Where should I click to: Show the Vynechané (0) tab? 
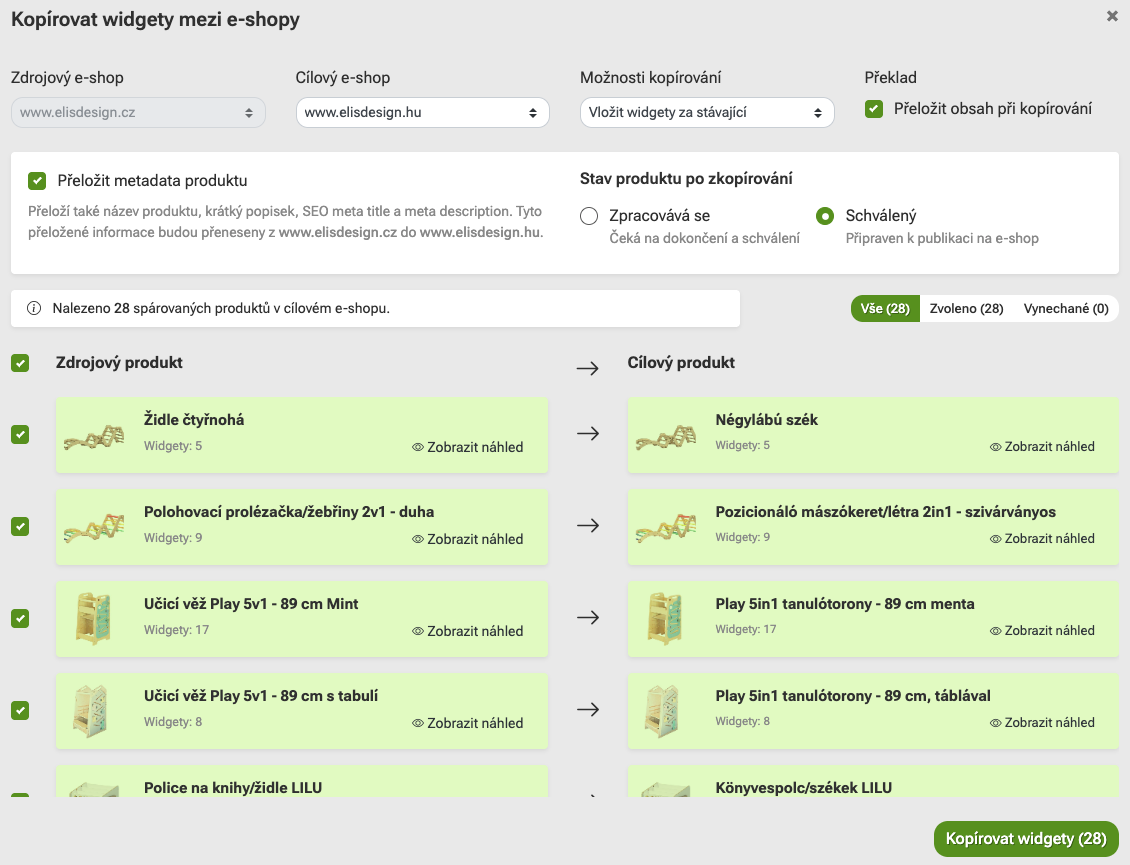click(1066, 309)
